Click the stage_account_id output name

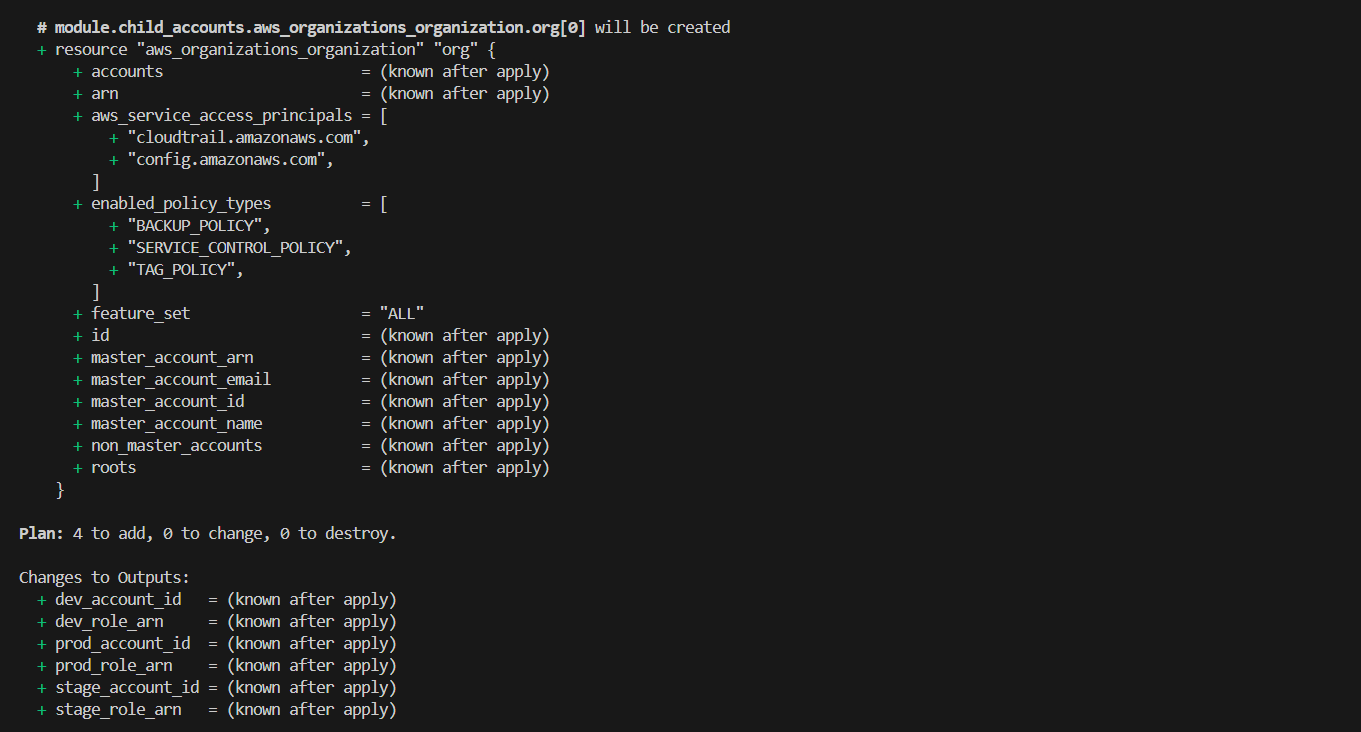coord(127,687)
